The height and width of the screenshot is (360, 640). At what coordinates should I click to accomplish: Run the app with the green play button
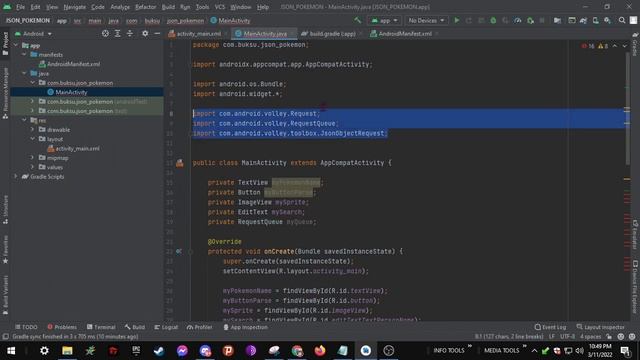(x=457, y=20)
